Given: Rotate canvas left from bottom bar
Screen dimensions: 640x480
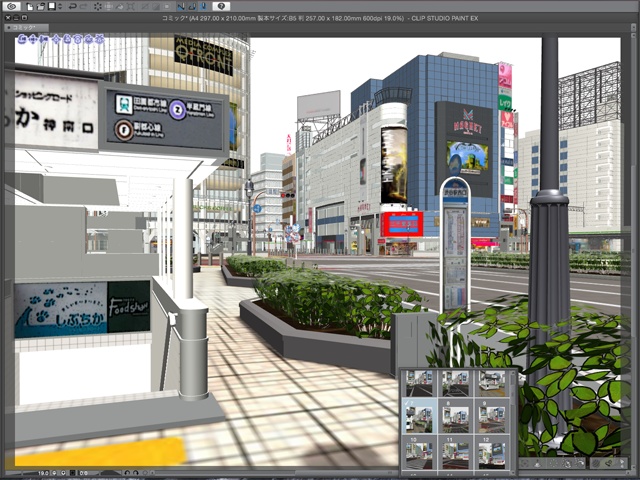Looking at the screenshot, I should (x=127, y=473).
